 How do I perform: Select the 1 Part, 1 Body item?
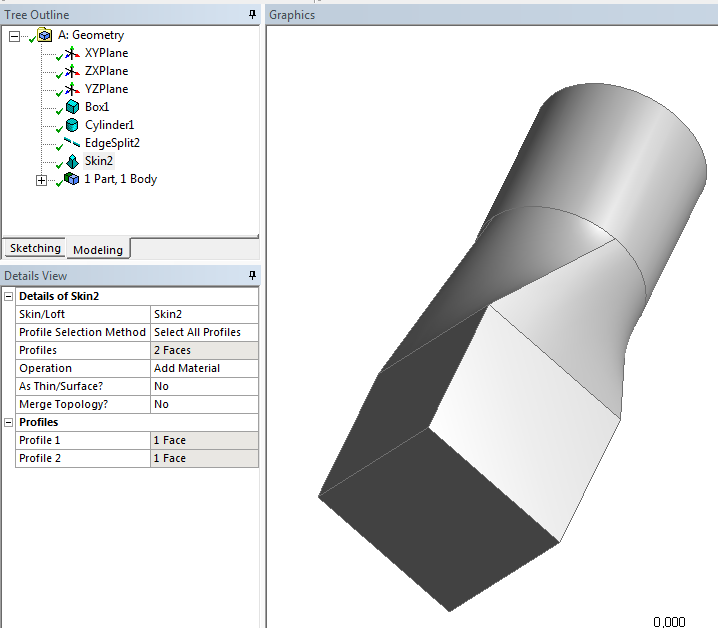[120, 179]
